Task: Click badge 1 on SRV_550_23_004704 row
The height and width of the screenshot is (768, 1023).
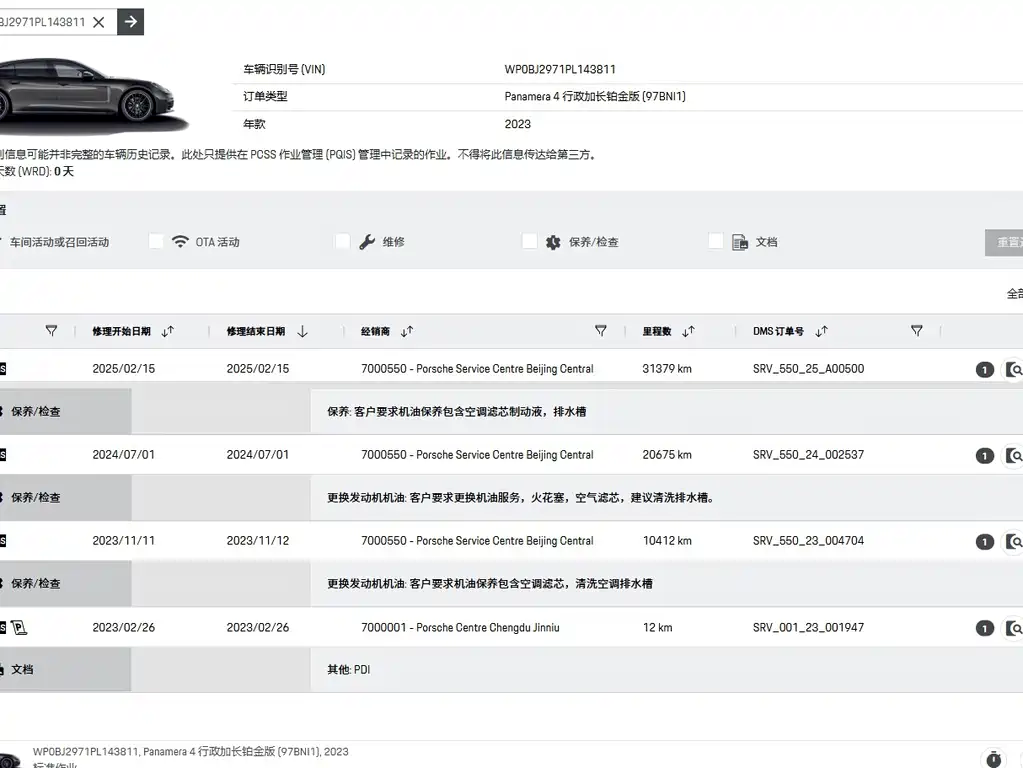Action: (x=985, y=542)
